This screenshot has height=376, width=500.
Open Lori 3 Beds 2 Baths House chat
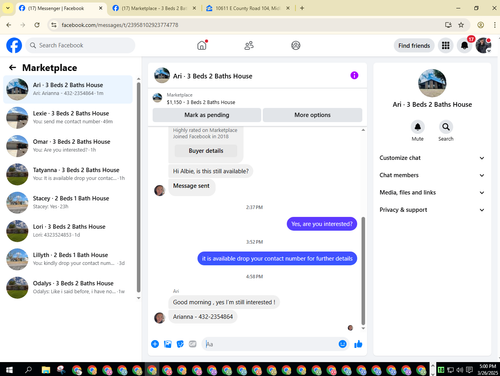click(68, 231)
